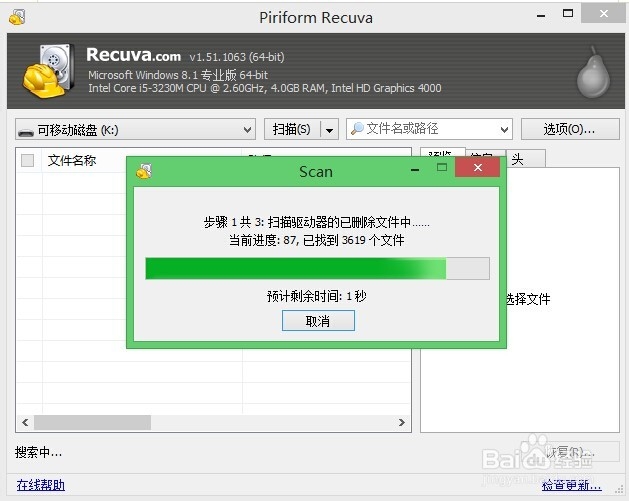
Task: Click the removable disk drive icon
Action: 26,131
